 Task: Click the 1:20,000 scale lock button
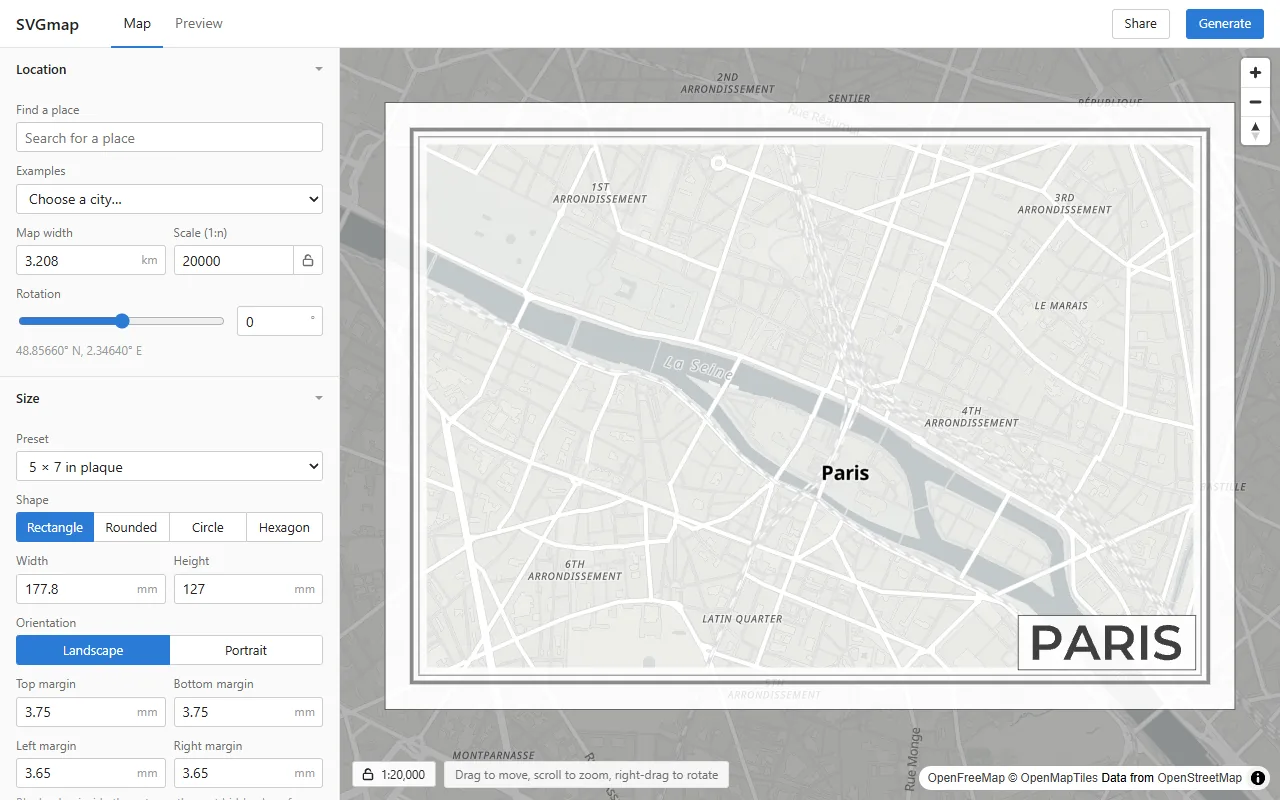tap(394, 774)
